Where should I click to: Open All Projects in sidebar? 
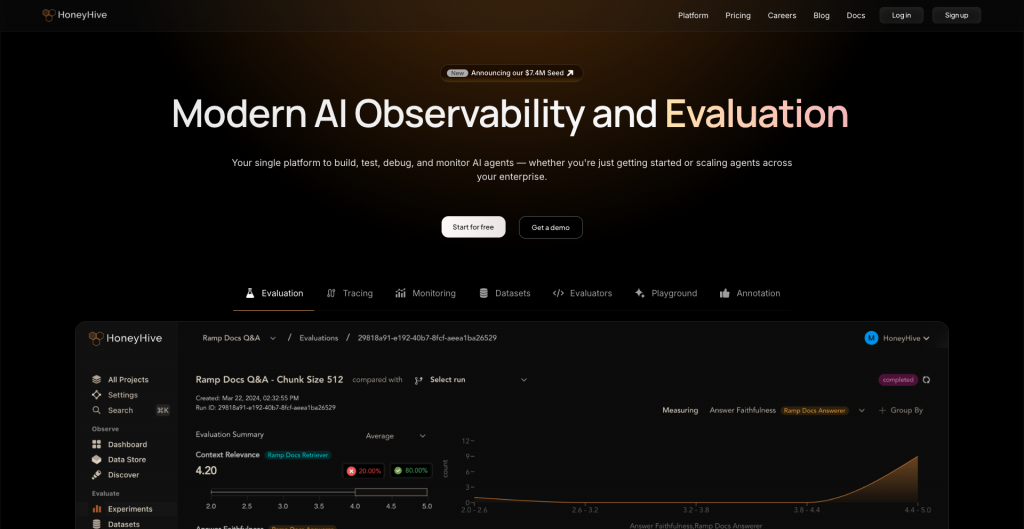tap(128, 379)
